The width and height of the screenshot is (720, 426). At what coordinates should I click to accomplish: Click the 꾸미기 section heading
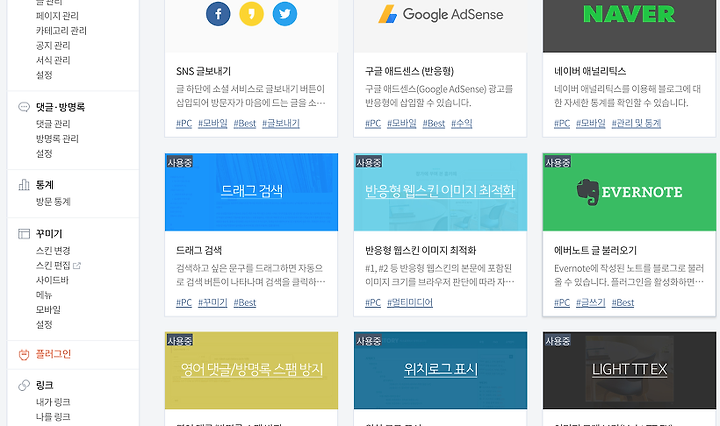[x=49, y=234]
